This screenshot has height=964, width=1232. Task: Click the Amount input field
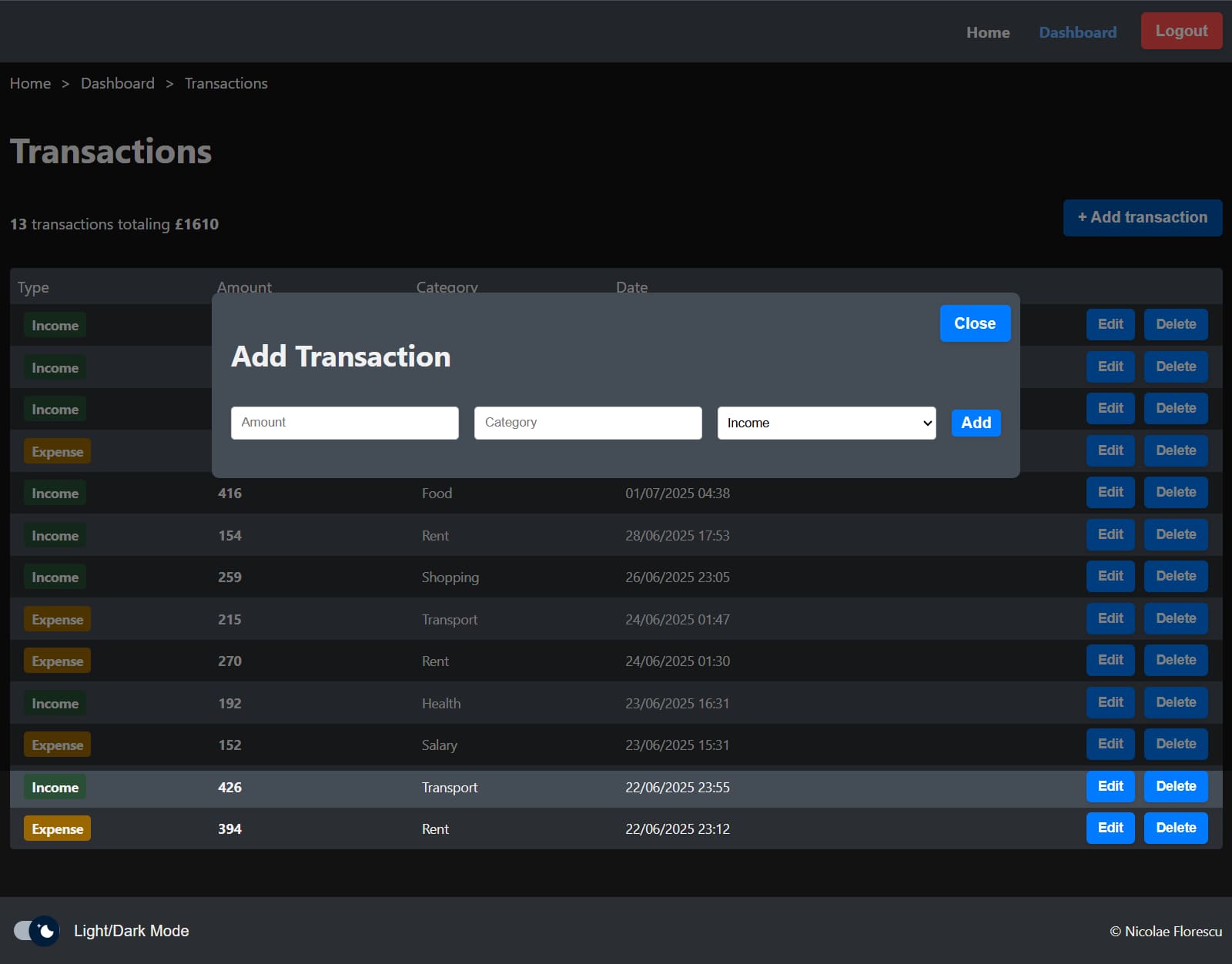[344, 423]
